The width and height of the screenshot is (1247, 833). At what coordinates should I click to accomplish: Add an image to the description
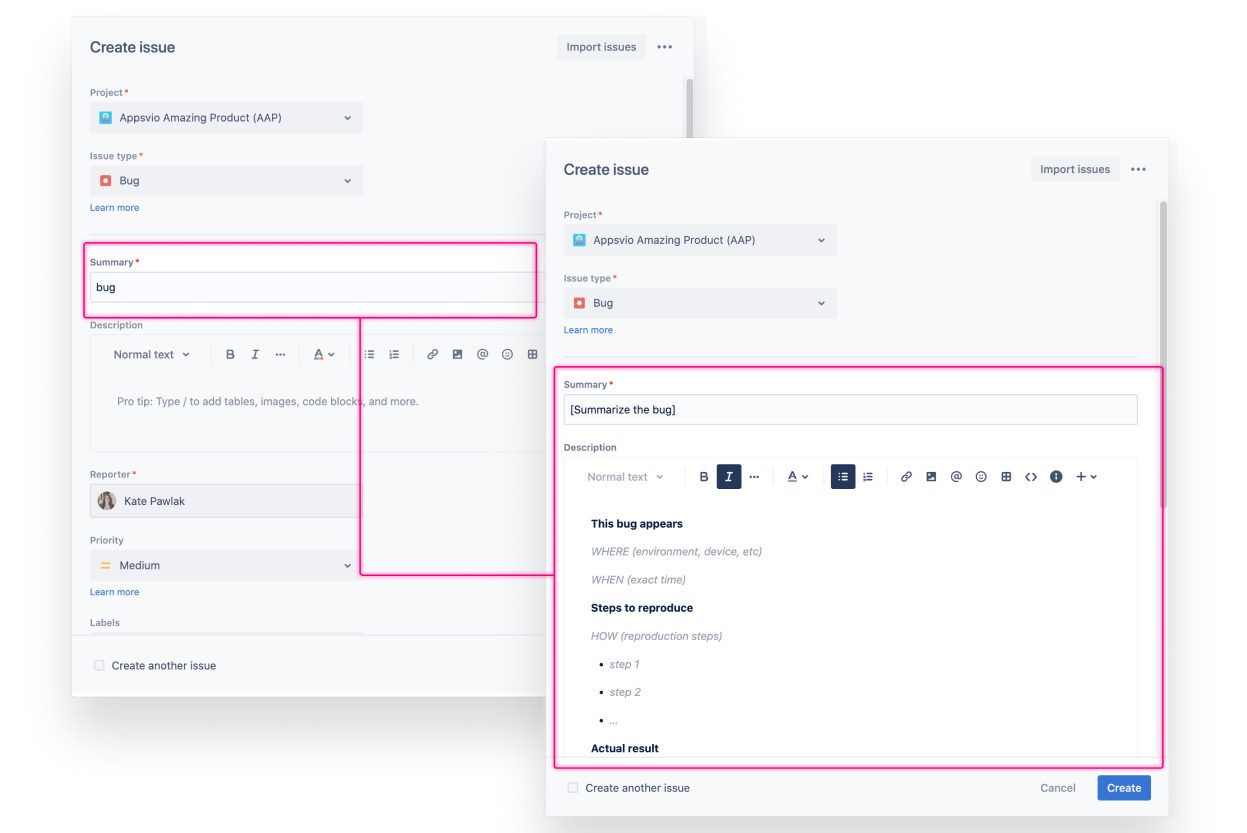[931, 476]
